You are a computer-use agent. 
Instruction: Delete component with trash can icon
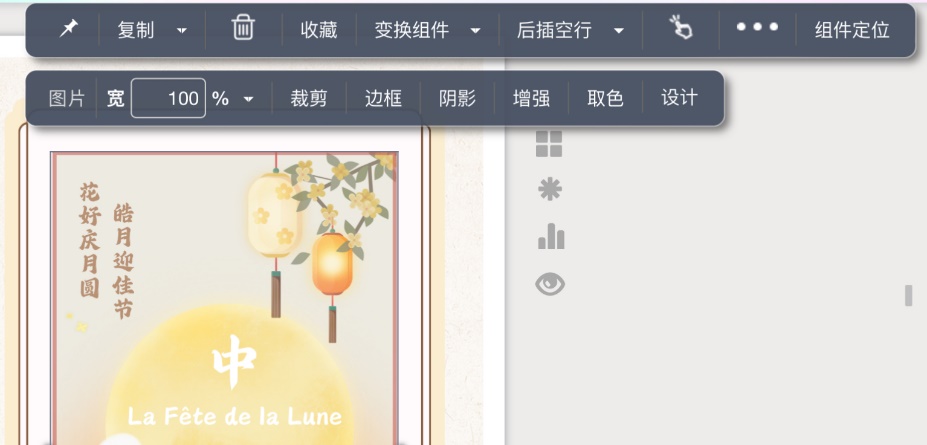click(243, 28)
